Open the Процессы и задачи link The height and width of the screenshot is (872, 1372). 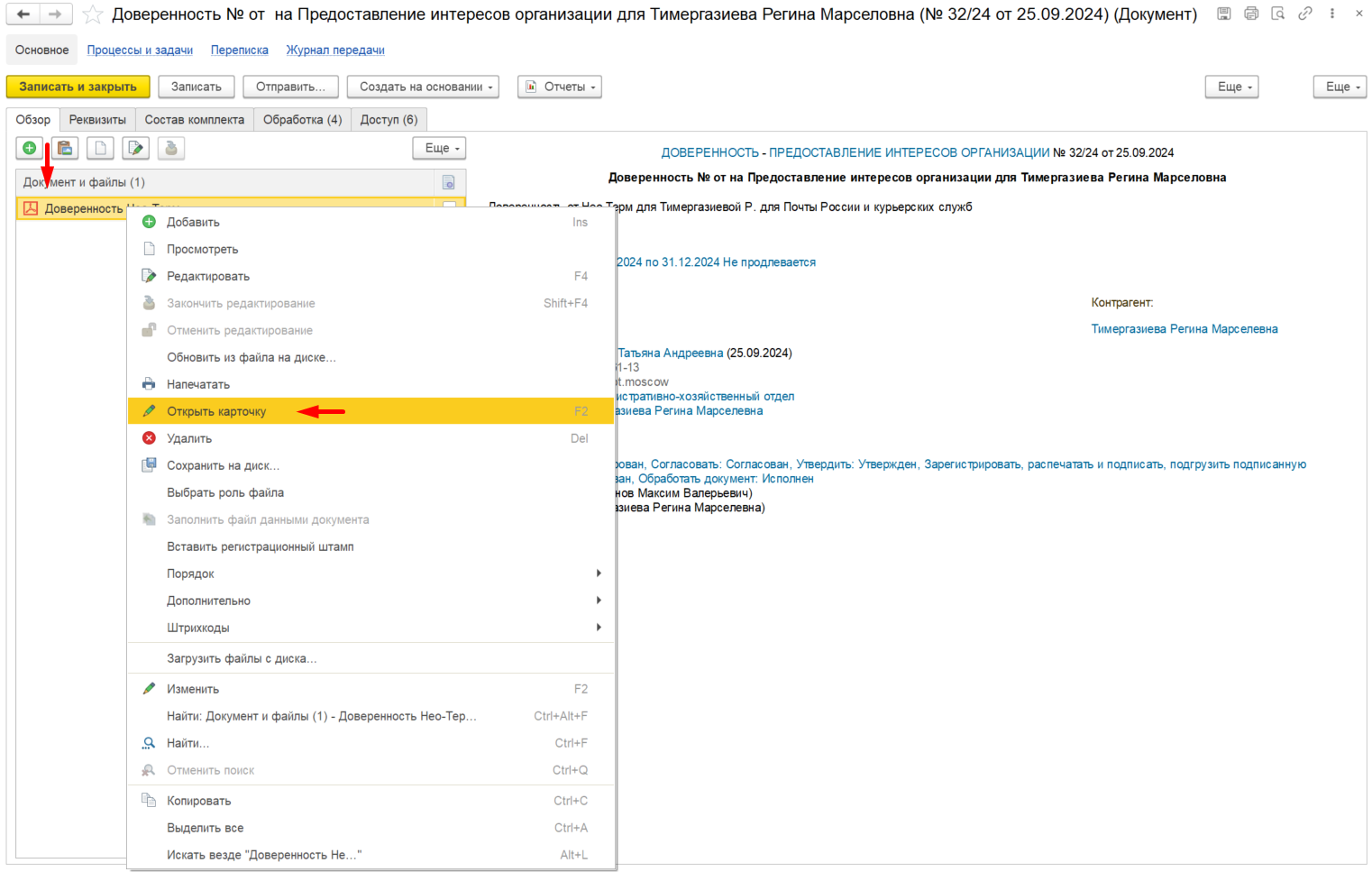click(x=140, y=50)
